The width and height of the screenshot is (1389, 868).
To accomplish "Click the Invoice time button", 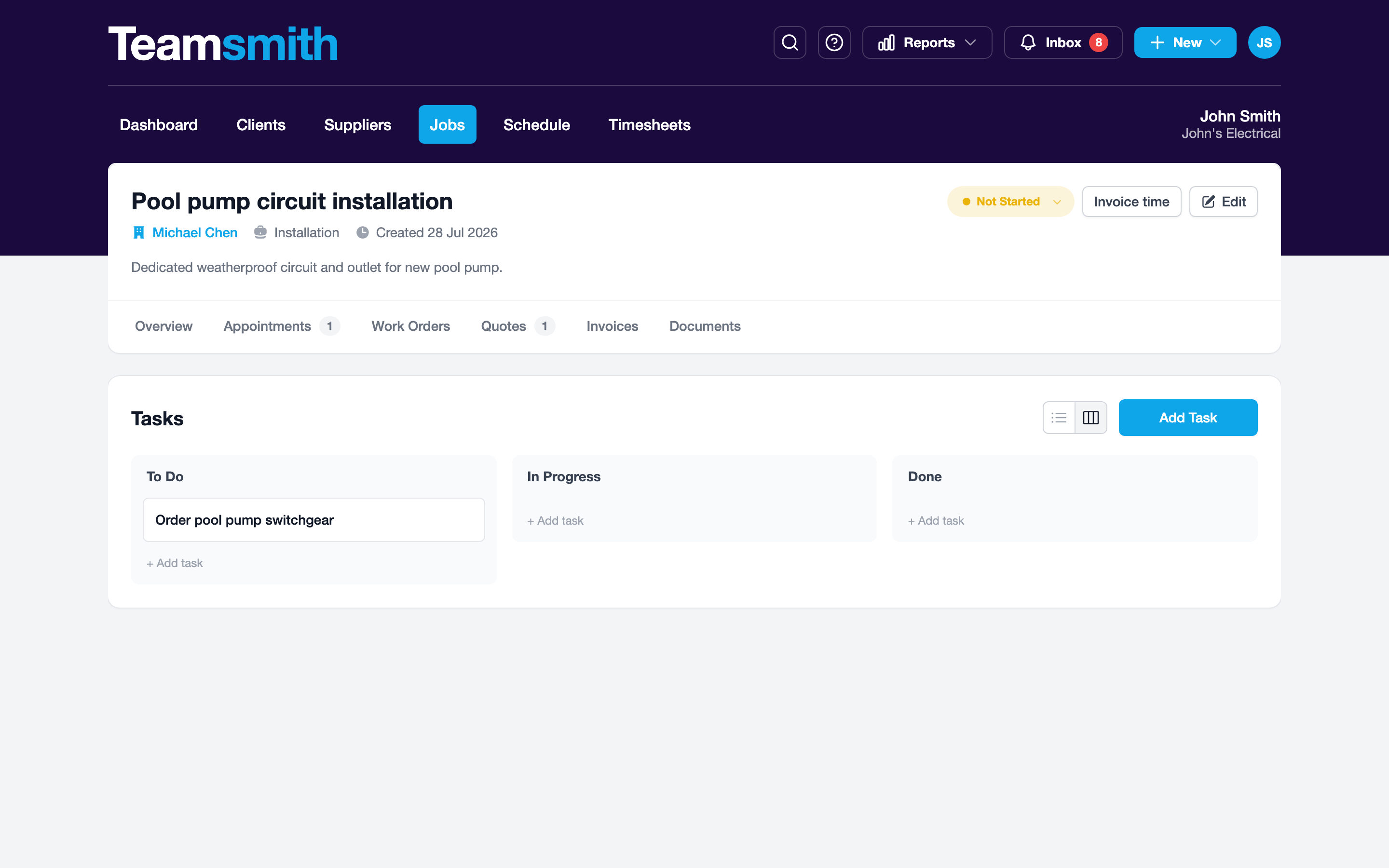I will [1131, 202].
